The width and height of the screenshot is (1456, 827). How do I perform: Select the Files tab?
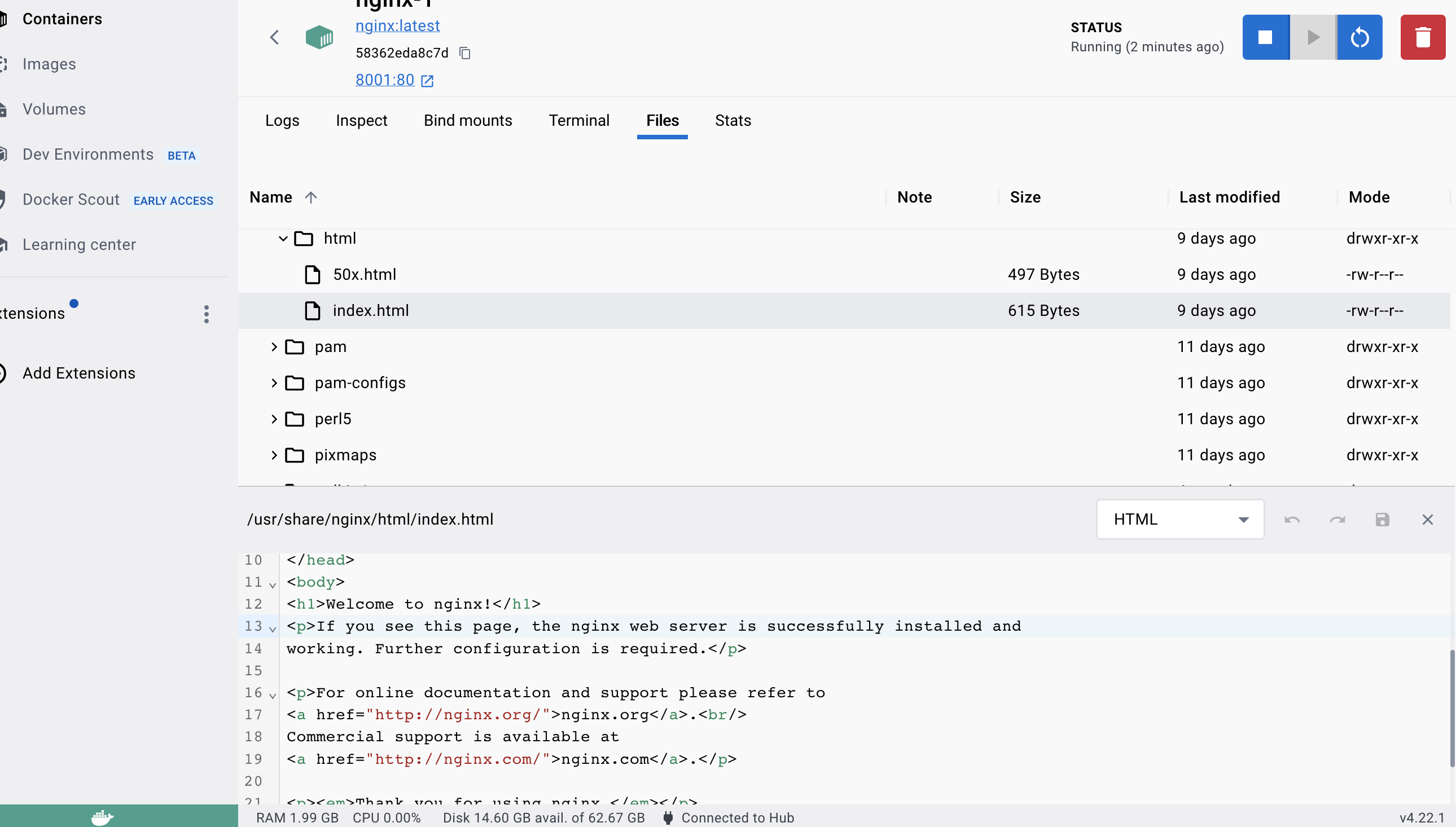663,120
